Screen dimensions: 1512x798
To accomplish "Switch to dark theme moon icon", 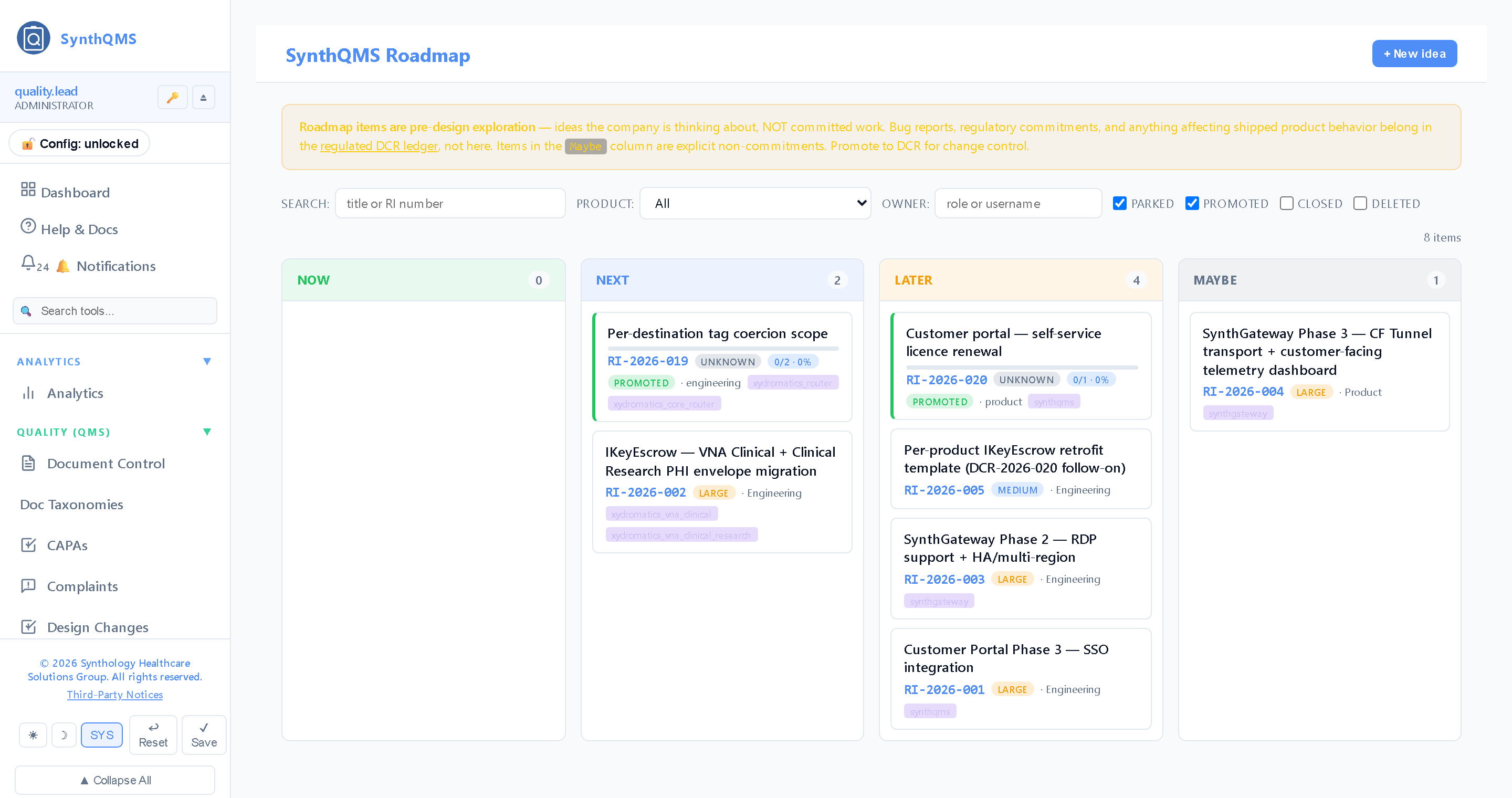I will [x=64, y=734].
